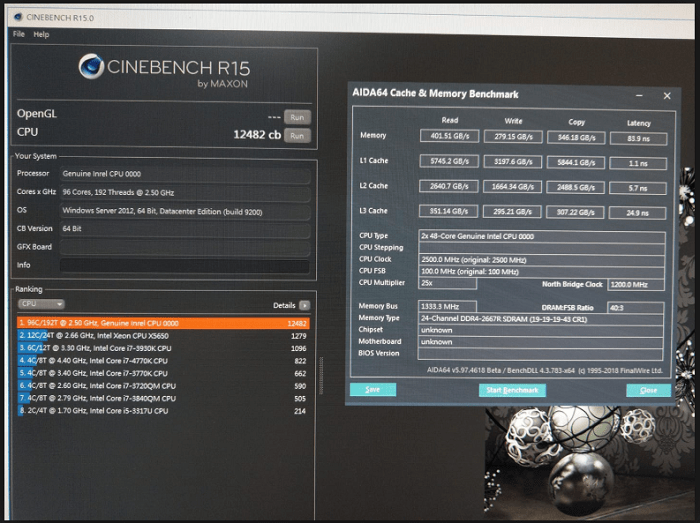Open the File menu in Cinebench
The height and width of the screenshot is (523, 700).
[18, 34]
